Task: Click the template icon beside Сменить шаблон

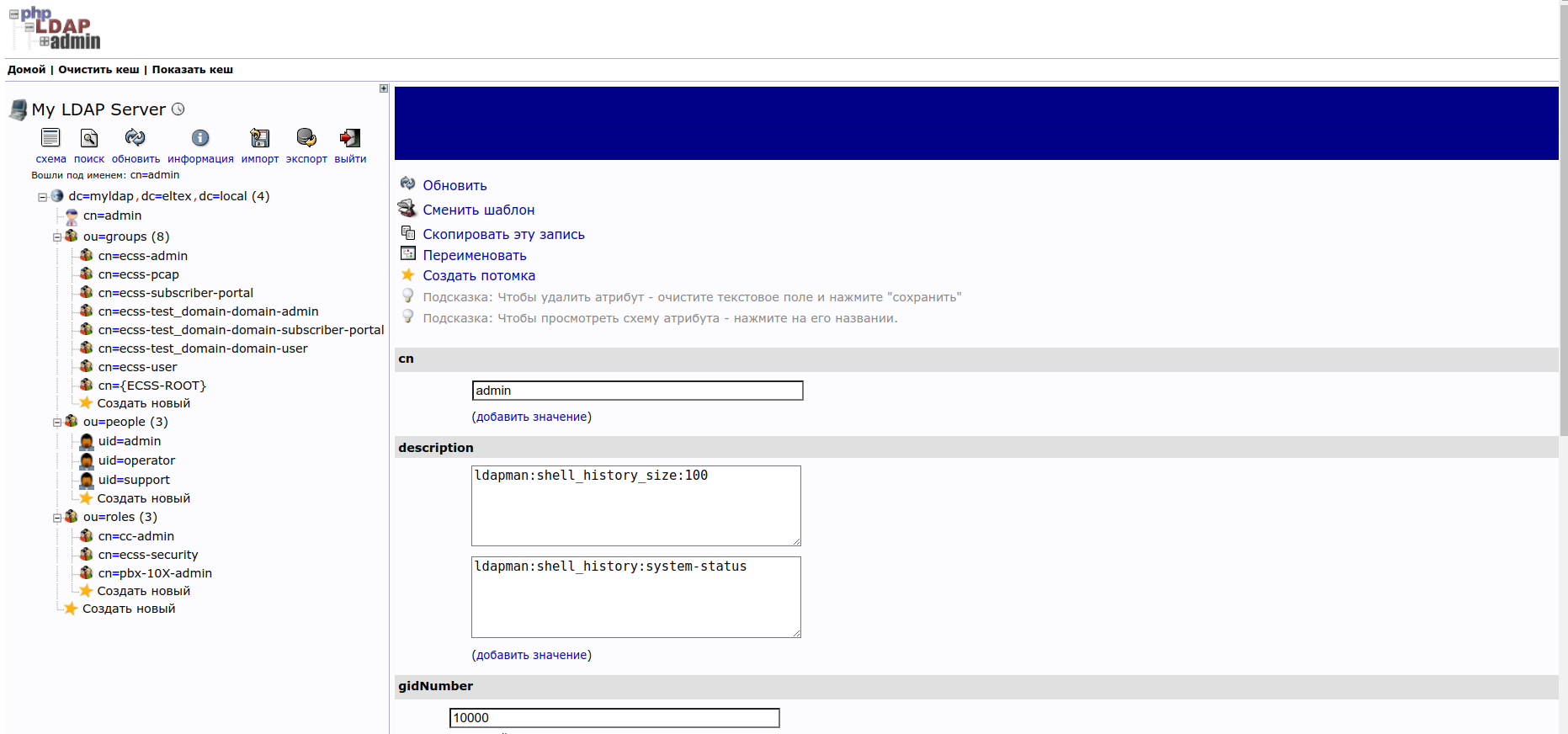Action: coord(407,208)
